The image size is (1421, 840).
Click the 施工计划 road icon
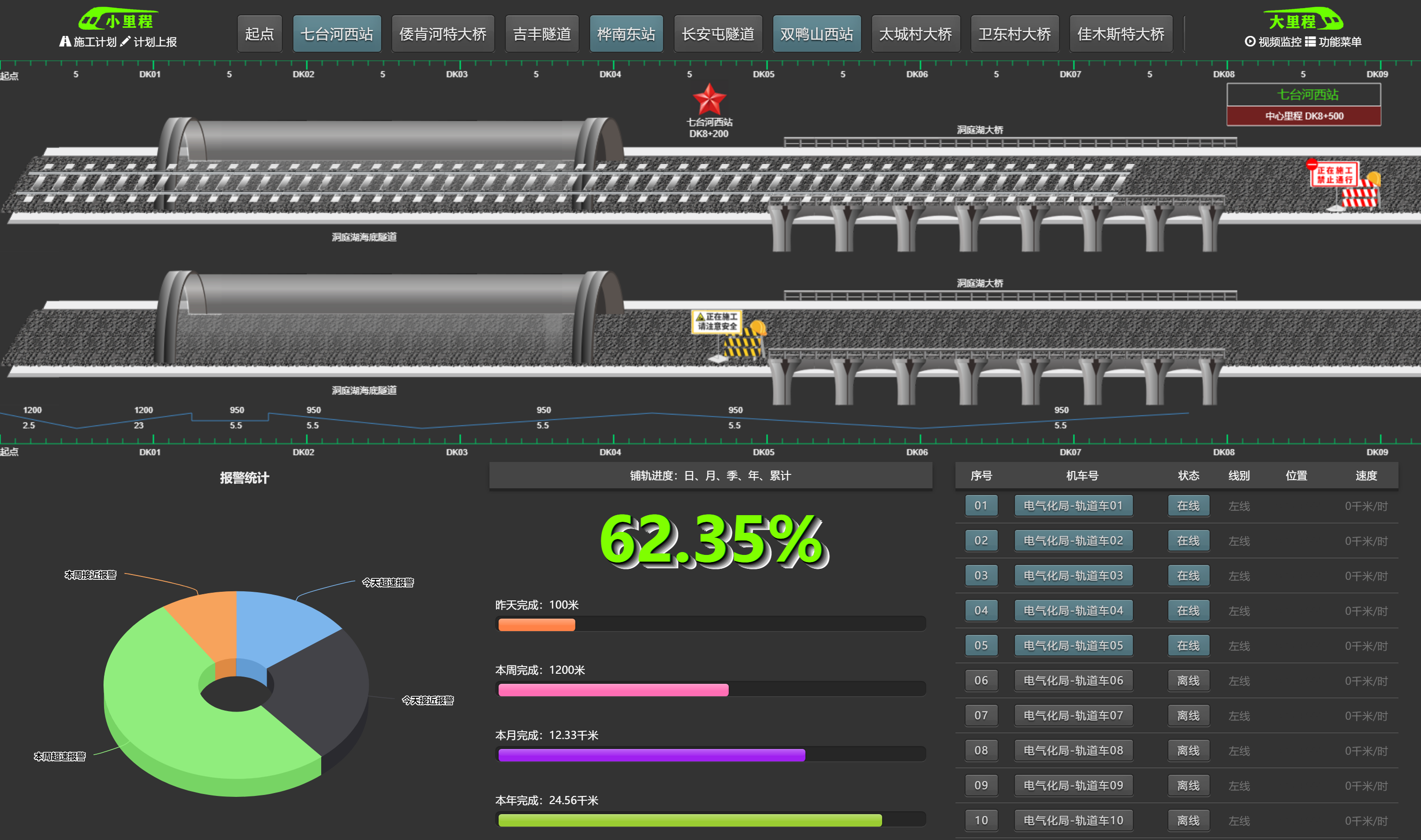click(65, 41)
